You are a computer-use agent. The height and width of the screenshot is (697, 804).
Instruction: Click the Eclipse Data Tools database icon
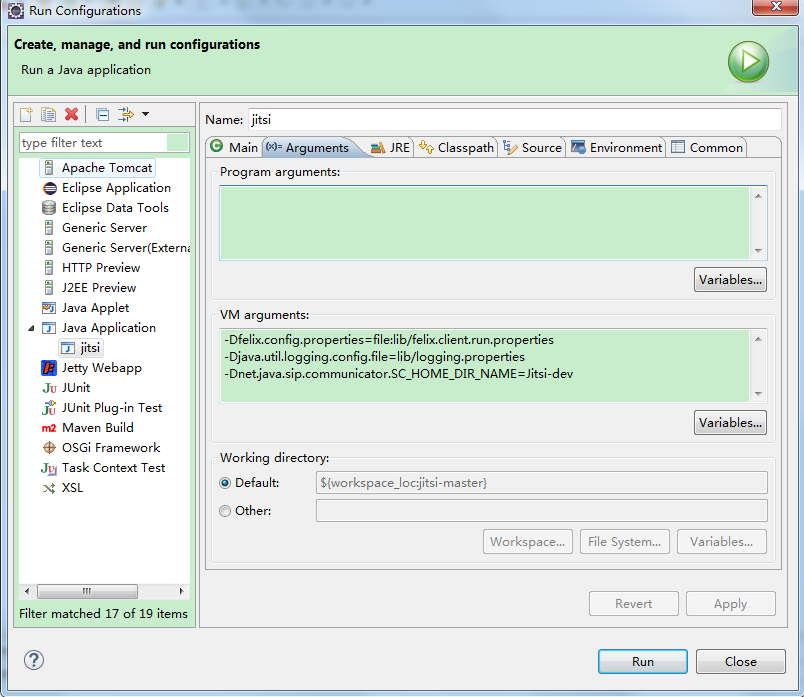pyautogui.click(x=49, y=208)
